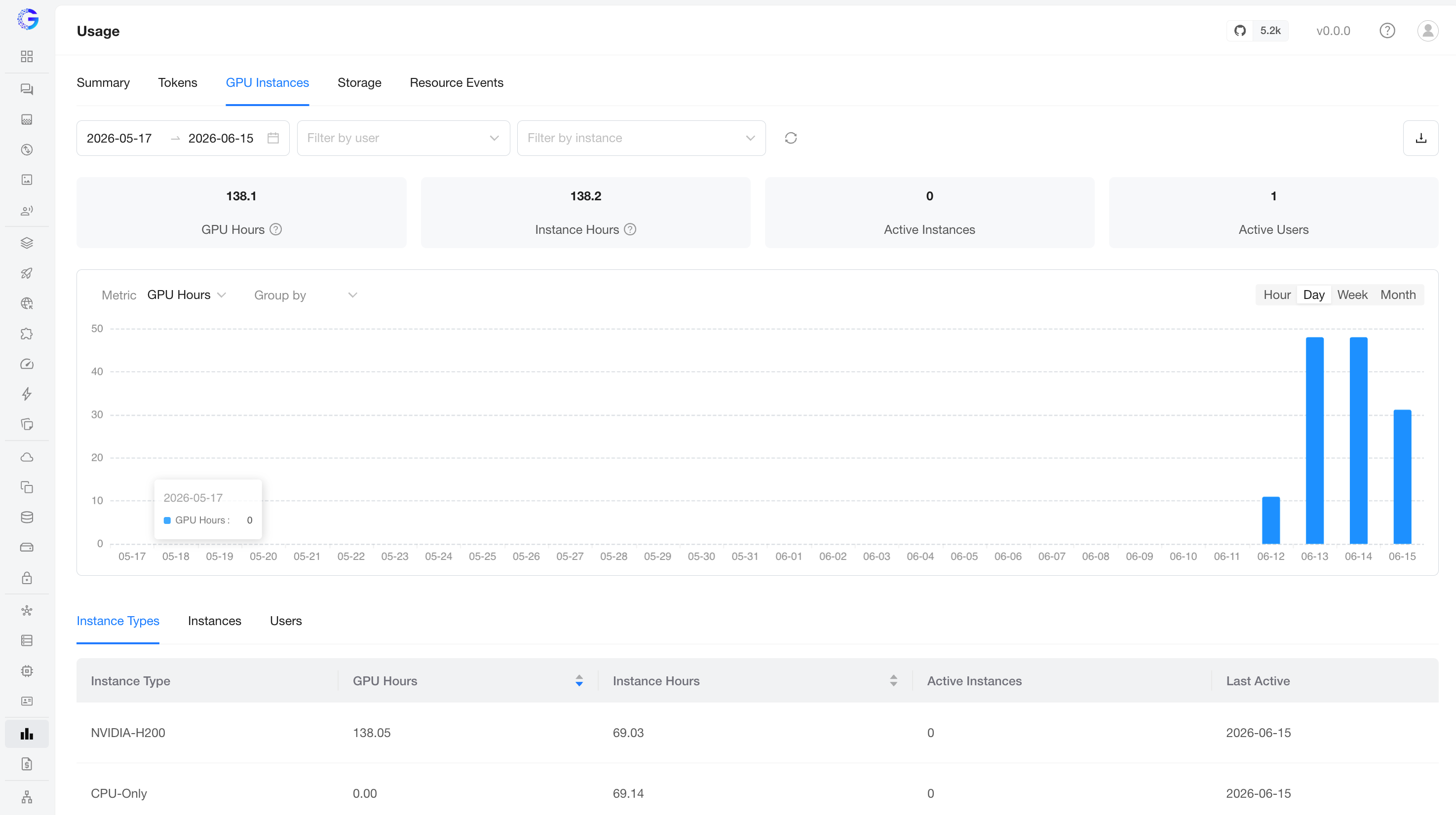
Task: Open the Users sub-tab
Action: [285, 621]
